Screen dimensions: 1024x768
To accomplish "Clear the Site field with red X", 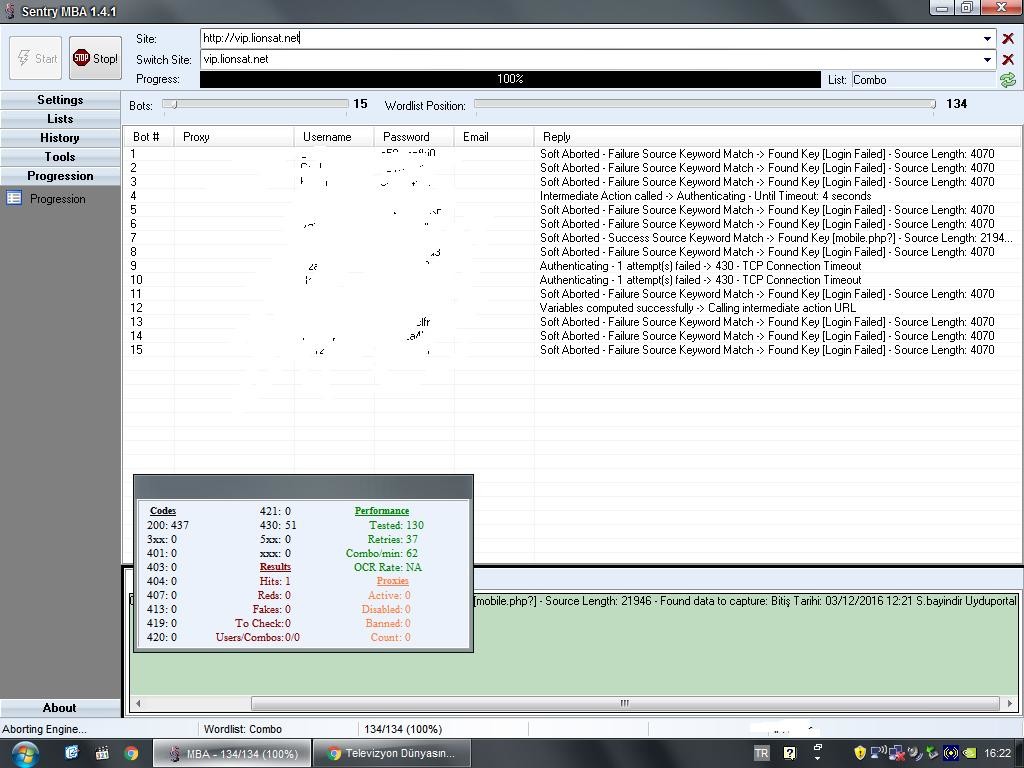I will coord(1007,38).
